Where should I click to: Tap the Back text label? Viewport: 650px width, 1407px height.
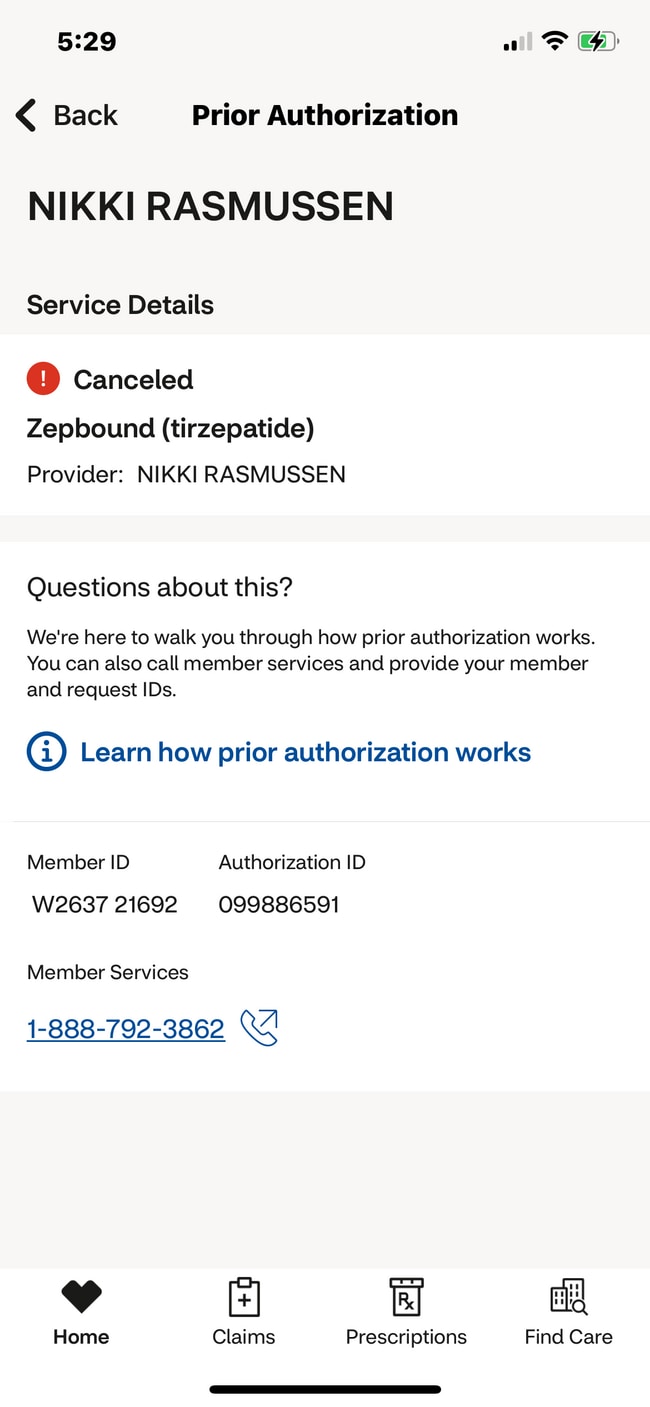click(x=85, y=115)
